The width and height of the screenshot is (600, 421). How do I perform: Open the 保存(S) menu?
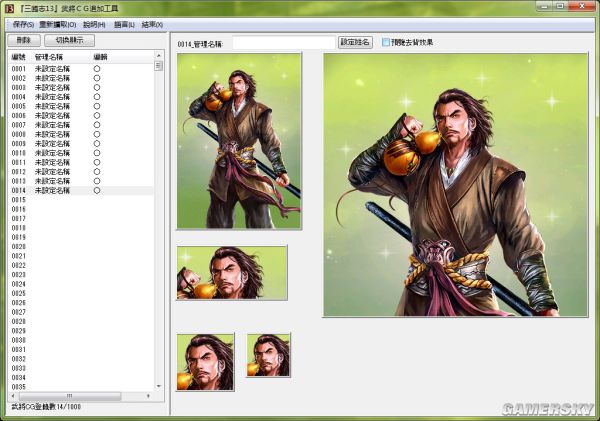(x=22, y=24)
